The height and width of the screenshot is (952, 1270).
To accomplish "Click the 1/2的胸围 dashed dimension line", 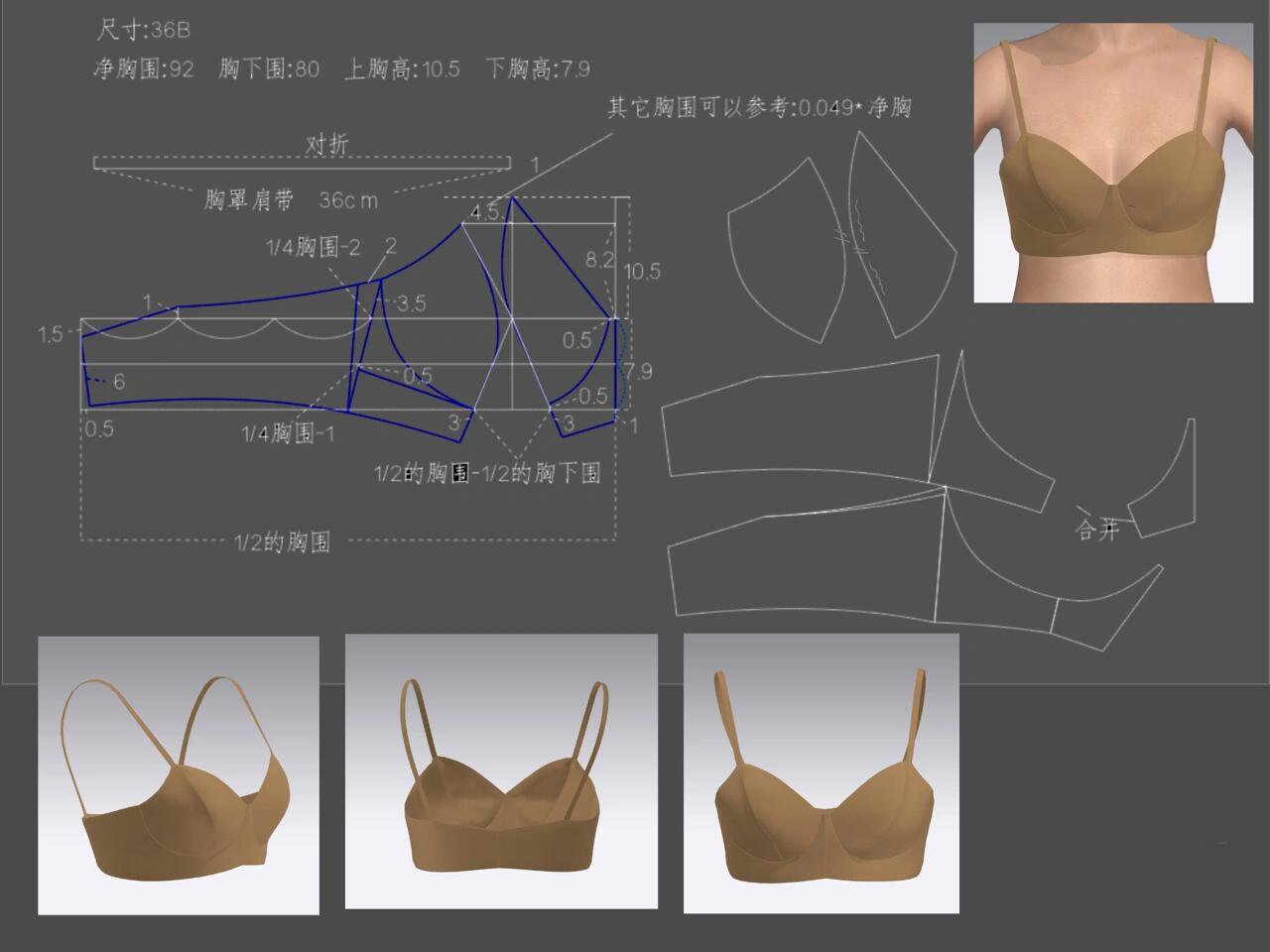I will 283,541.
